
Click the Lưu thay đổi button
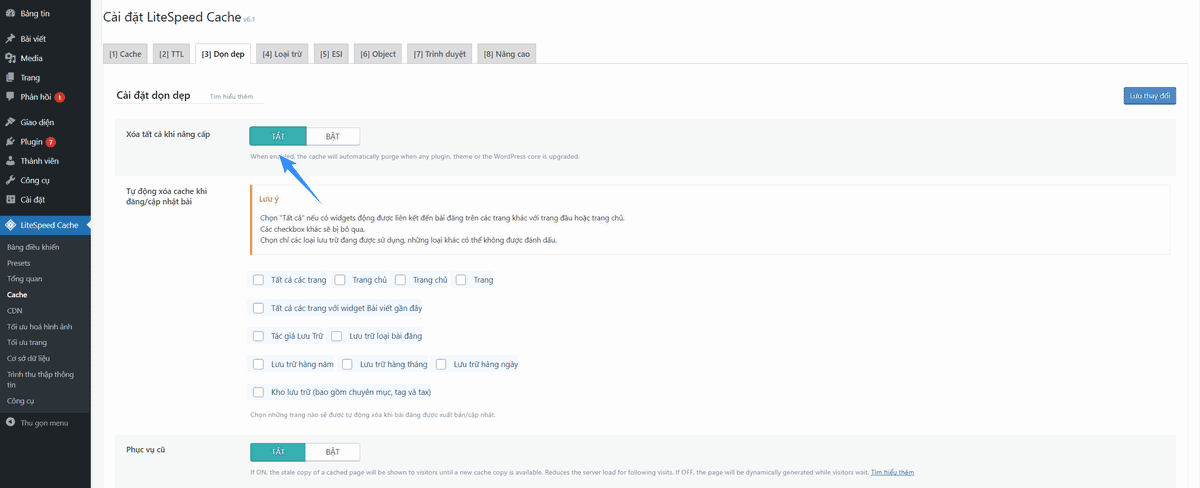click(x=1149, y=96)
